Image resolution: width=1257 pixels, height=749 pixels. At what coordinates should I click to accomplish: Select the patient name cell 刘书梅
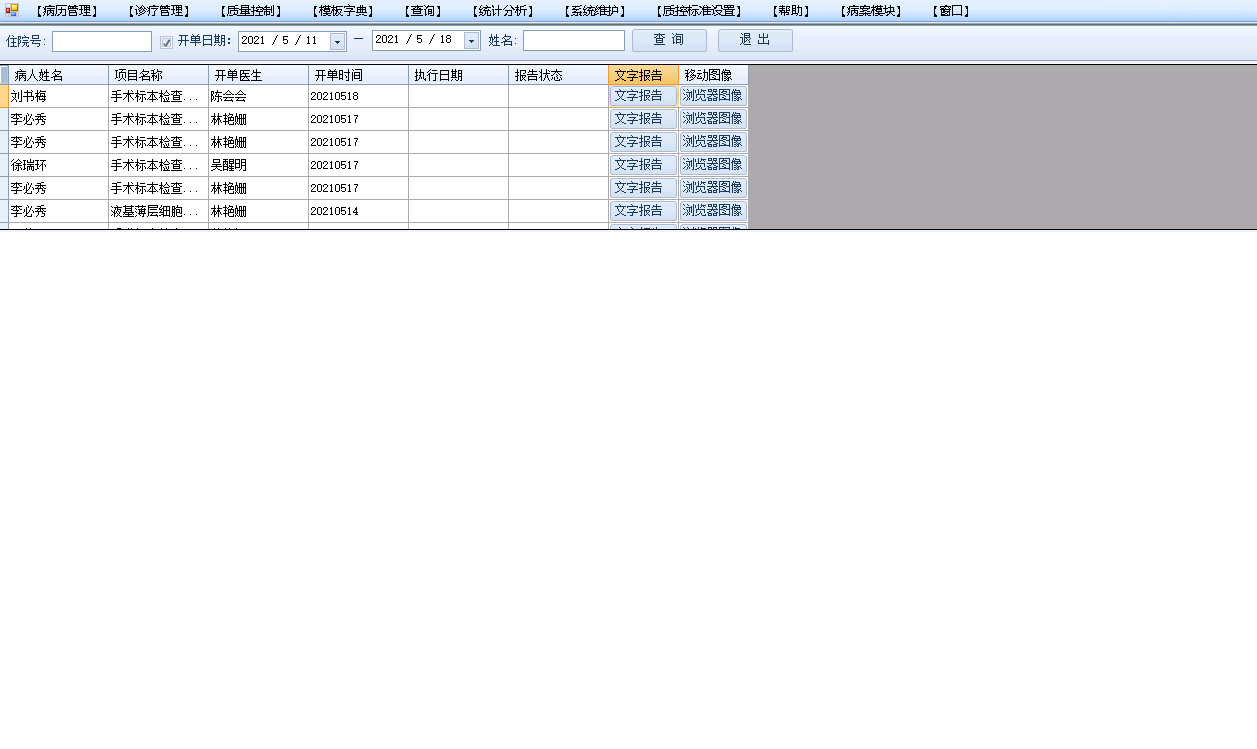59,96
